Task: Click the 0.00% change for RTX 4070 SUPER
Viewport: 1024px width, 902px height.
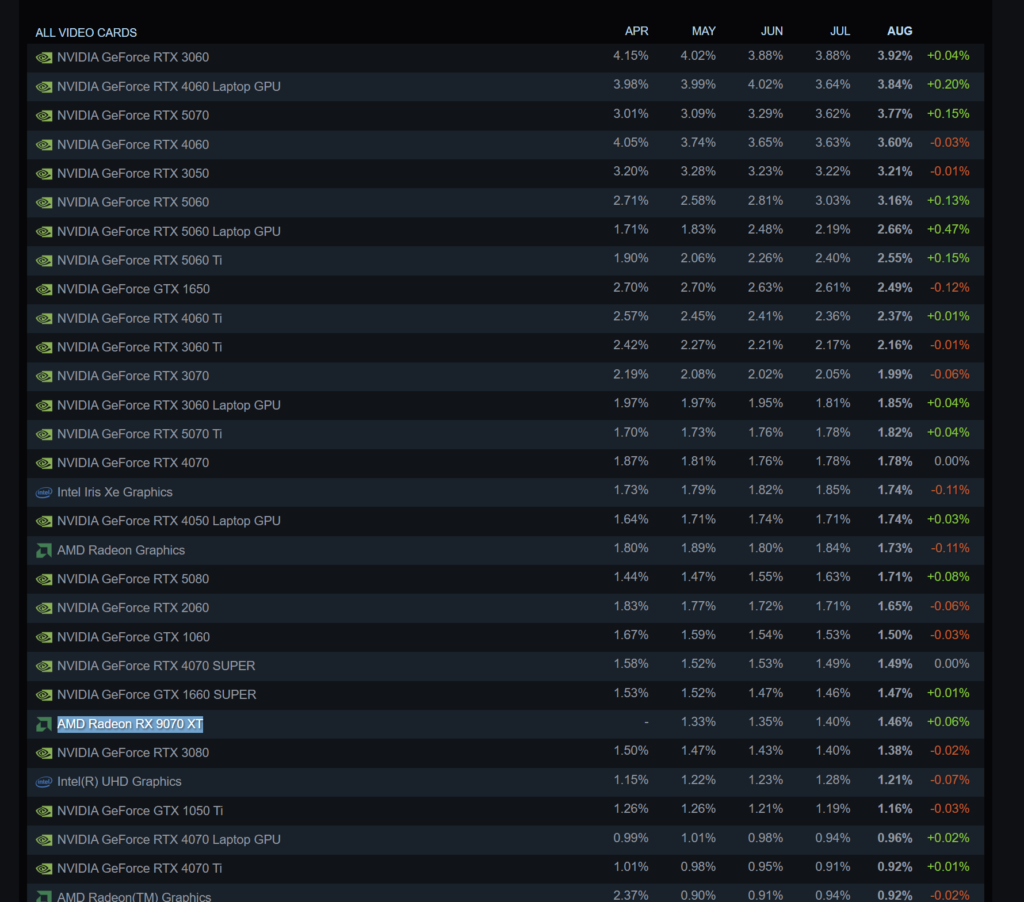Action: (x=952, y=664)
